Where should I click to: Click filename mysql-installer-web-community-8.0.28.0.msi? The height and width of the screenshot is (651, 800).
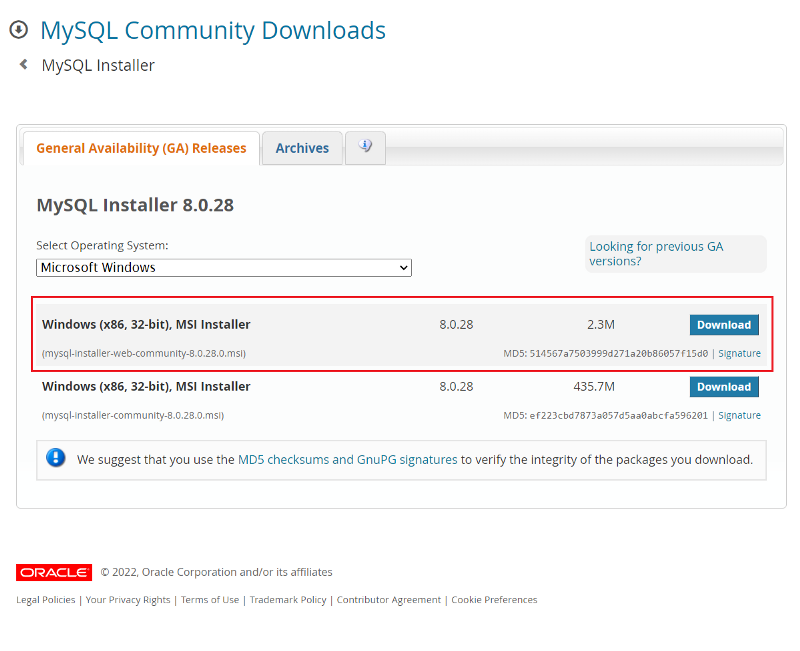144,353
